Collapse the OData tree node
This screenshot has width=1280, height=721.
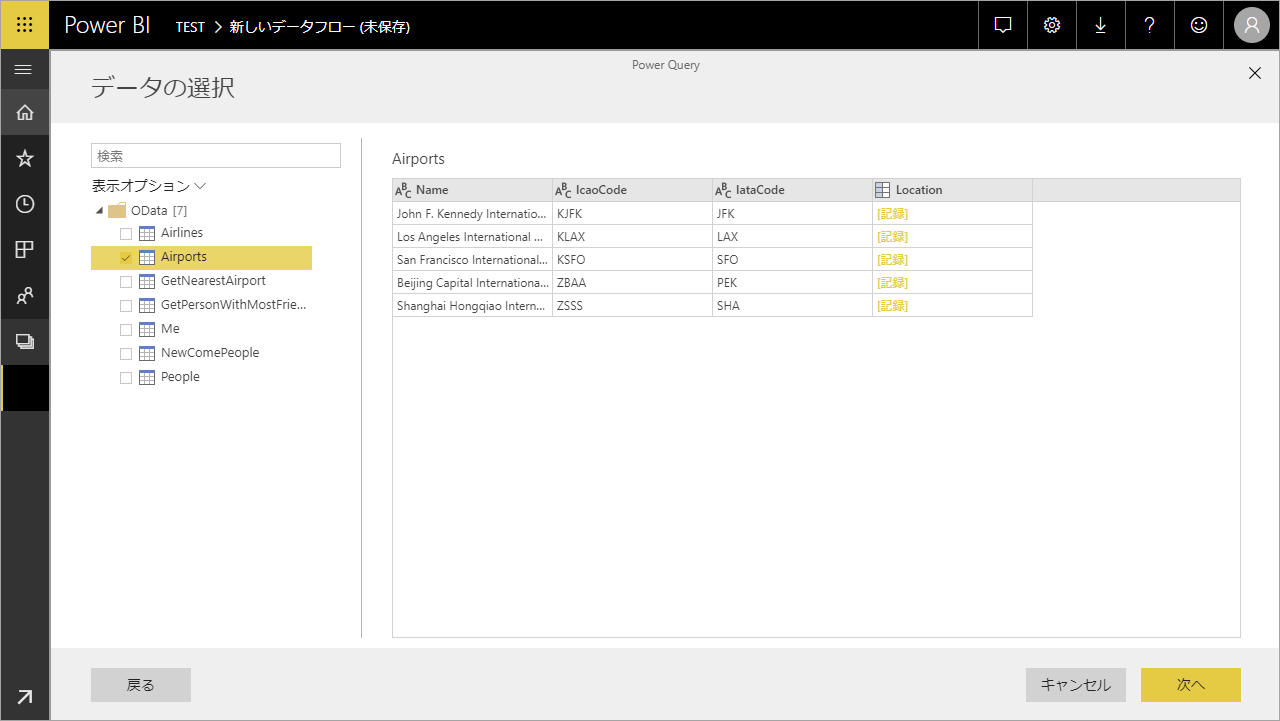[x=98, y=210]
